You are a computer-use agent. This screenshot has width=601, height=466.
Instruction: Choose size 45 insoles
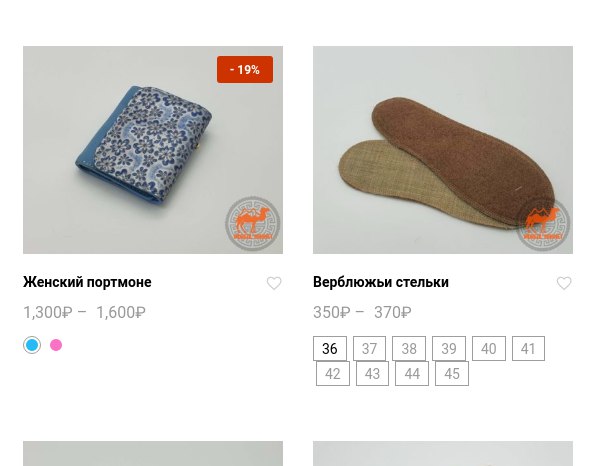pyautogui.click(x=452, y=373)
